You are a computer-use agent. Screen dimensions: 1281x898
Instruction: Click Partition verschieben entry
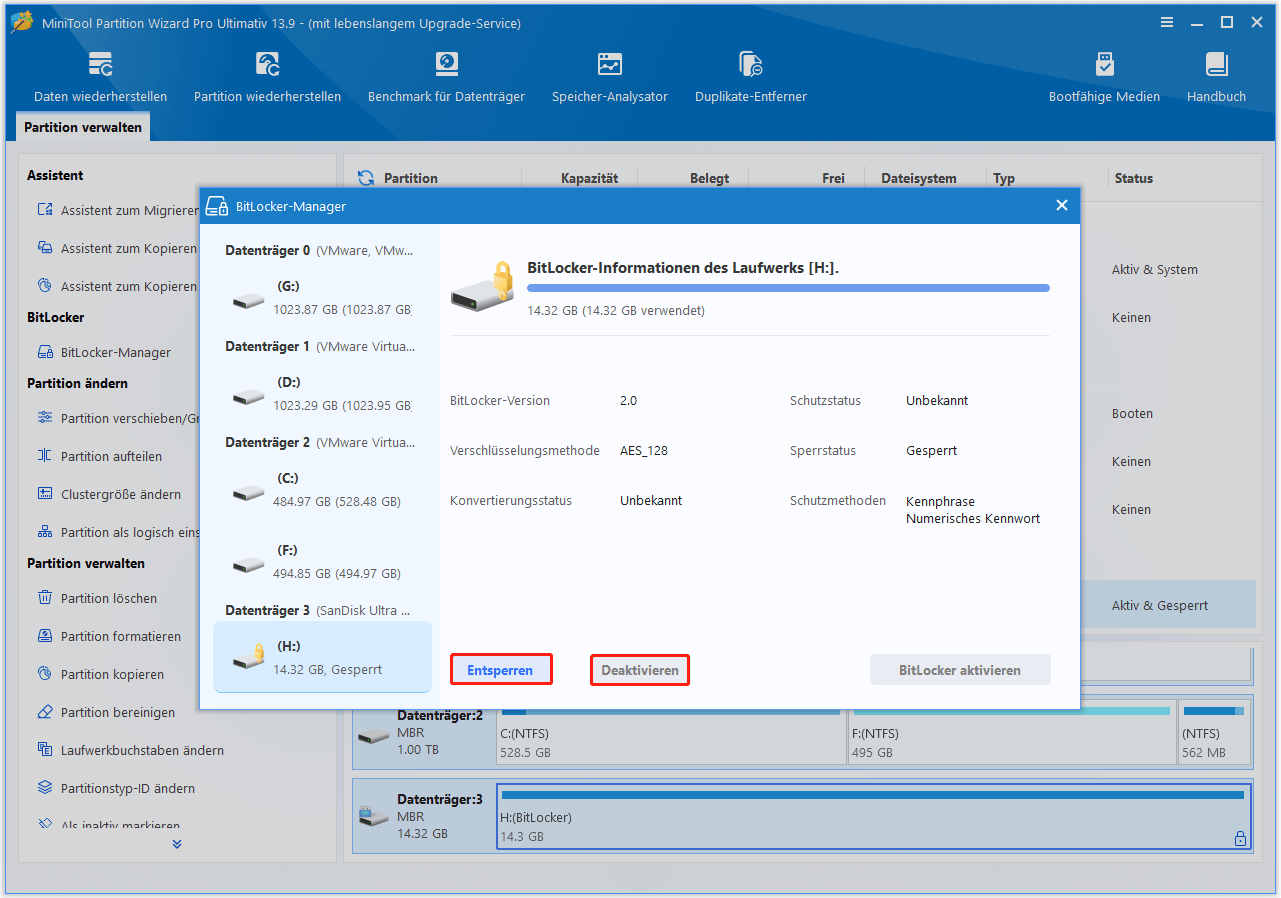pyautogui.click(x=117, y=418)
